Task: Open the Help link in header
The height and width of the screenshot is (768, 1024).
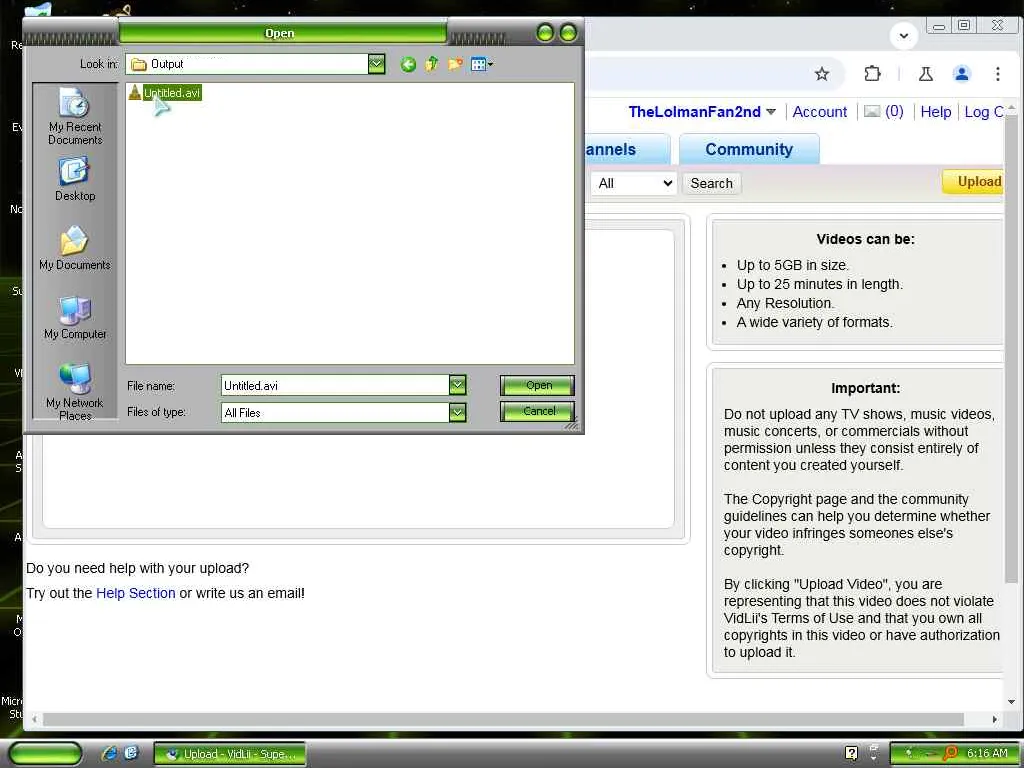Action: (x=935, y=112)
